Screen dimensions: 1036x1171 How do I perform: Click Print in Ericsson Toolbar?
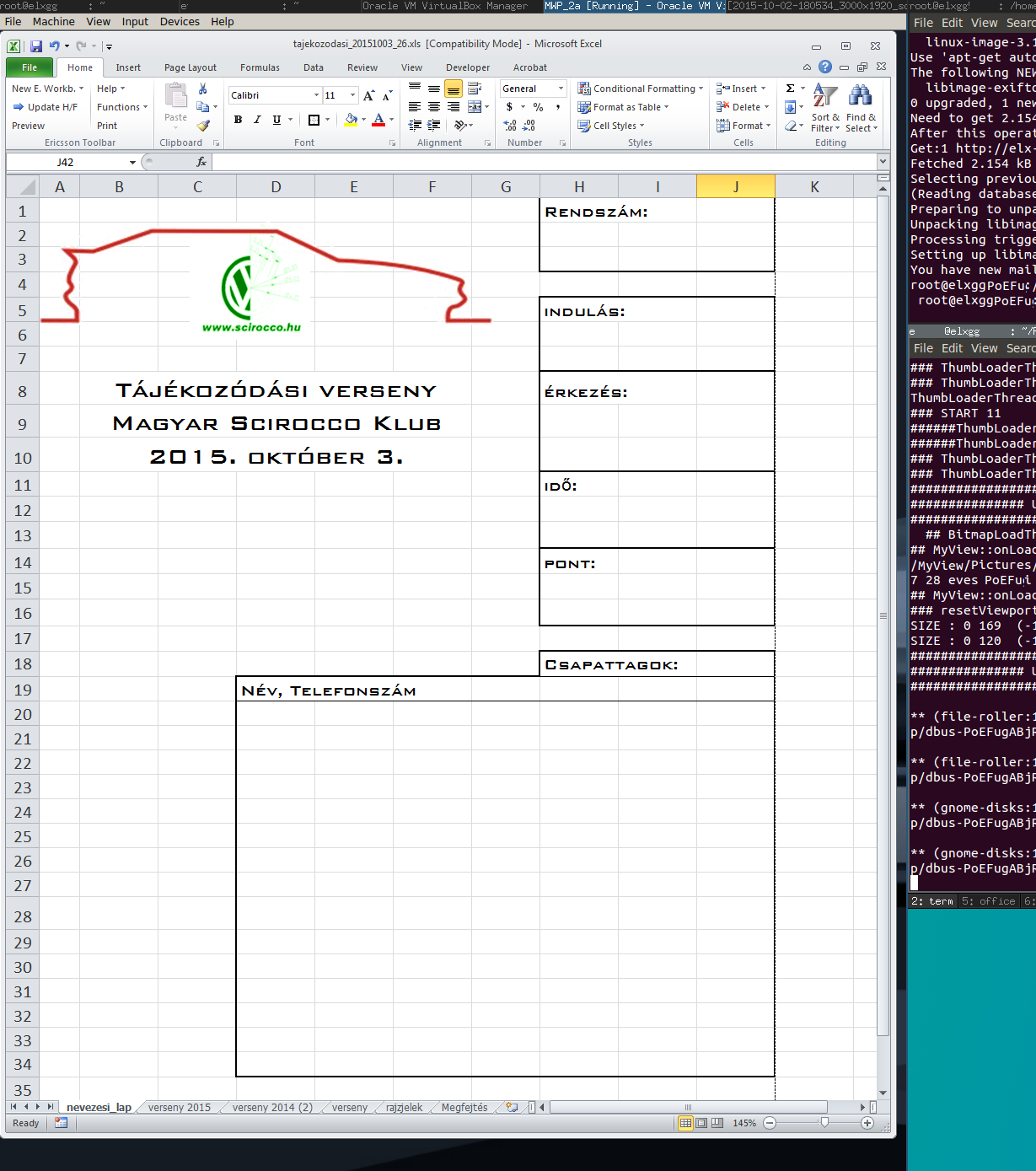(x=107, y=126)
